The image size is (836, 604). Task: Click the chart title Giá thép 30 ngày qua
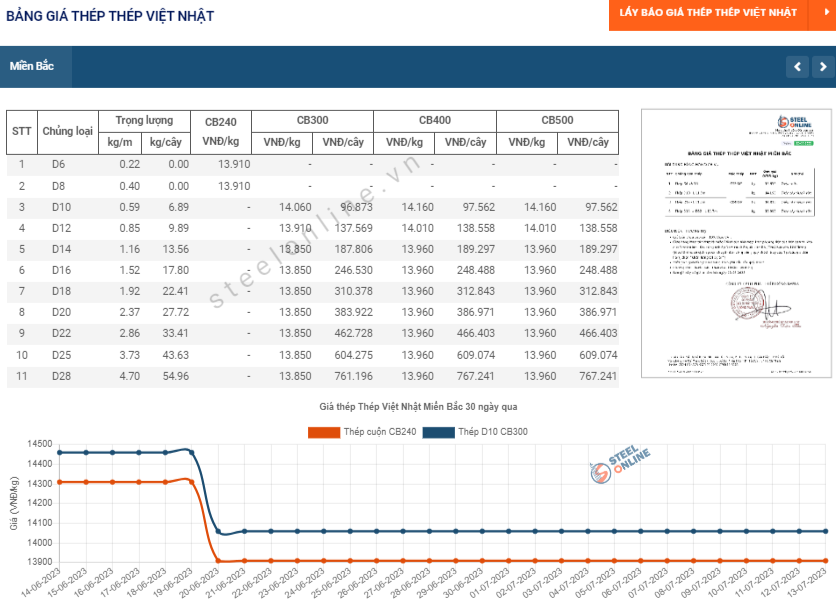pos(418,407)
